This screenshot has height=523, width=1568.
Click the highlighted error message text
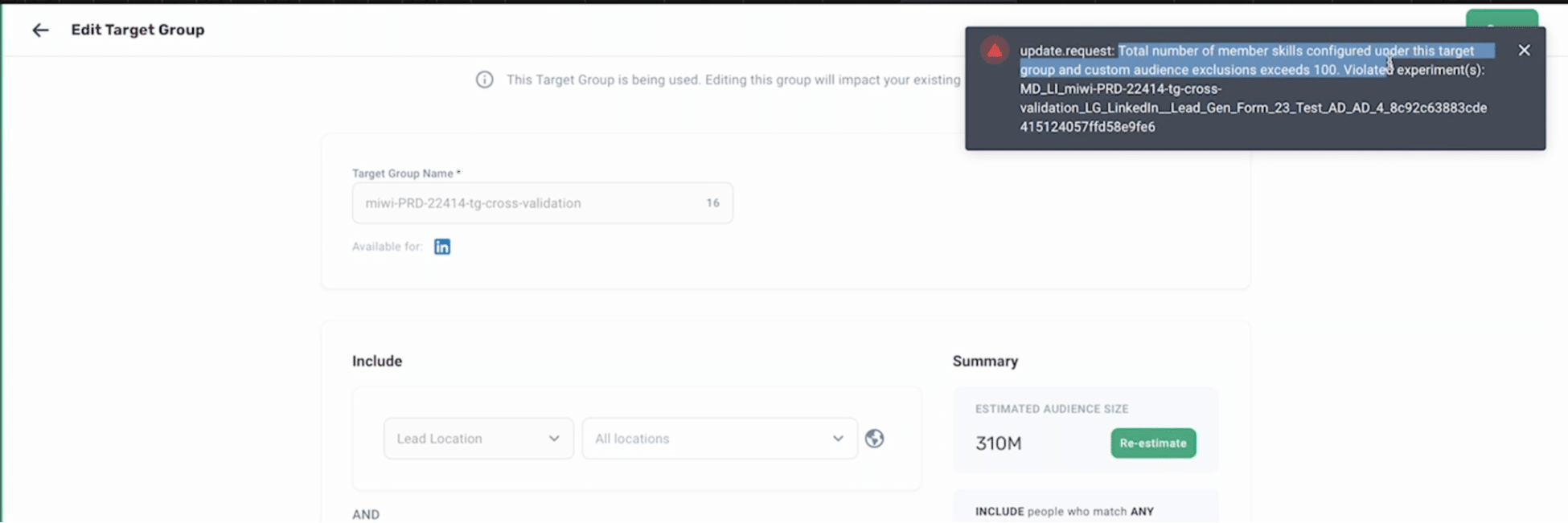(1258, 60)
